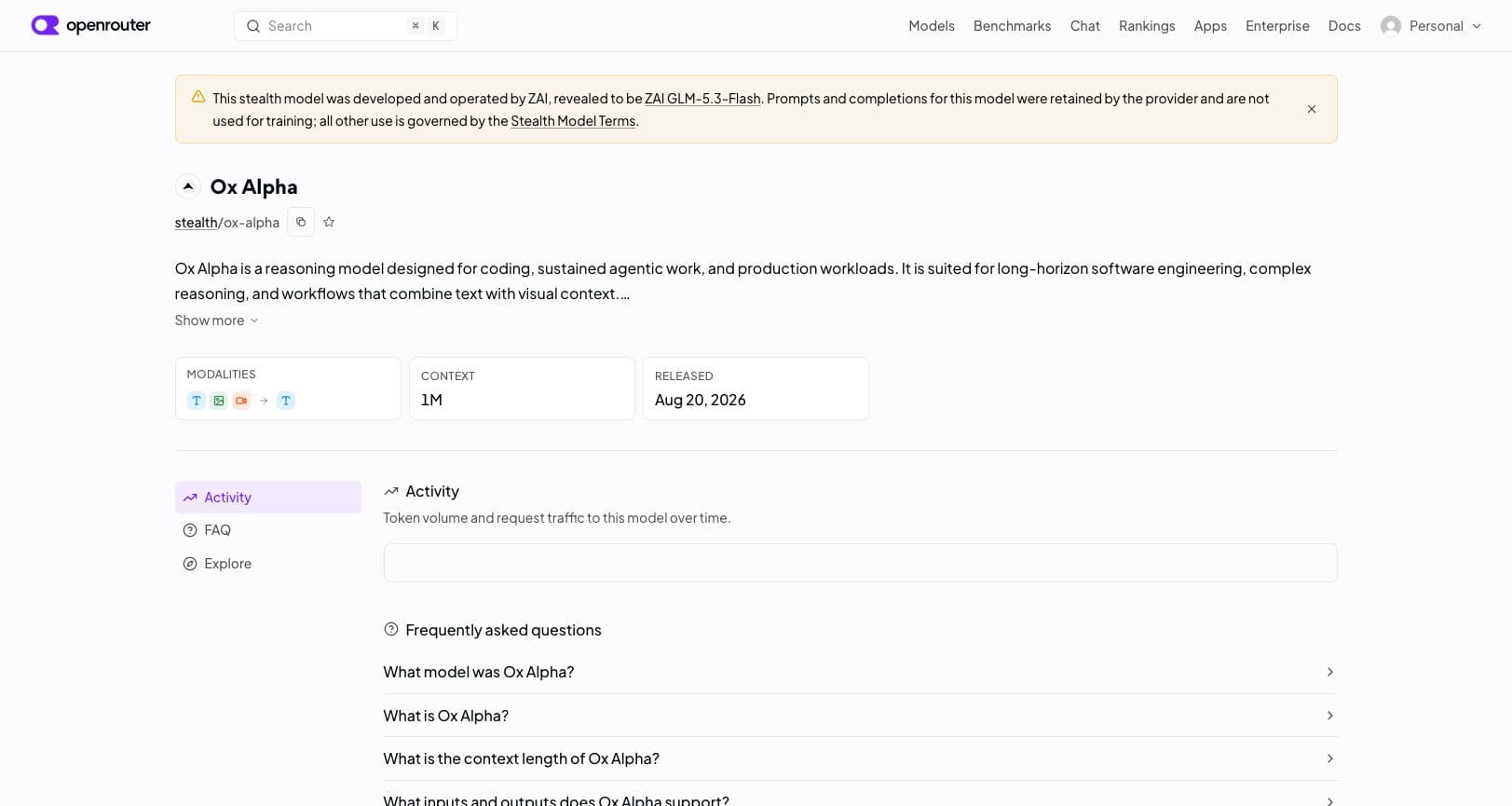Select the Explore sidebar tab
Image resolution: width=1512 pixels, height=806 pixels.
point(268,564)
